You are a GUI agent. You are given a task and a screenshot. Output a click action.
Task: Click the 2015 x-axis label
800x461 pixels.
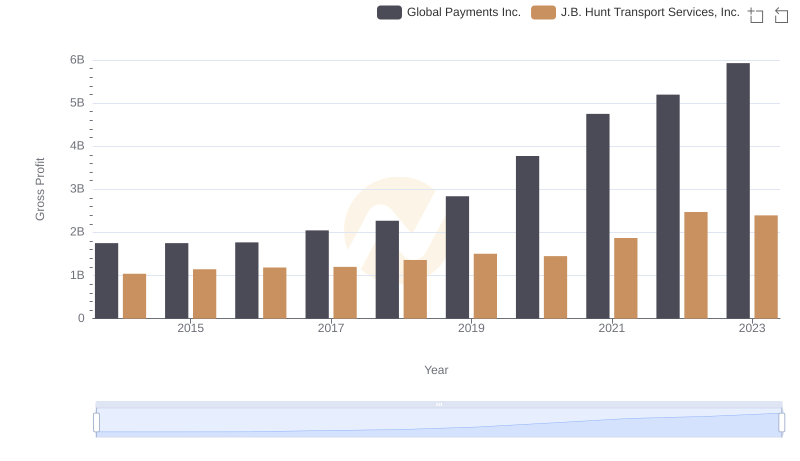[190, 328]
